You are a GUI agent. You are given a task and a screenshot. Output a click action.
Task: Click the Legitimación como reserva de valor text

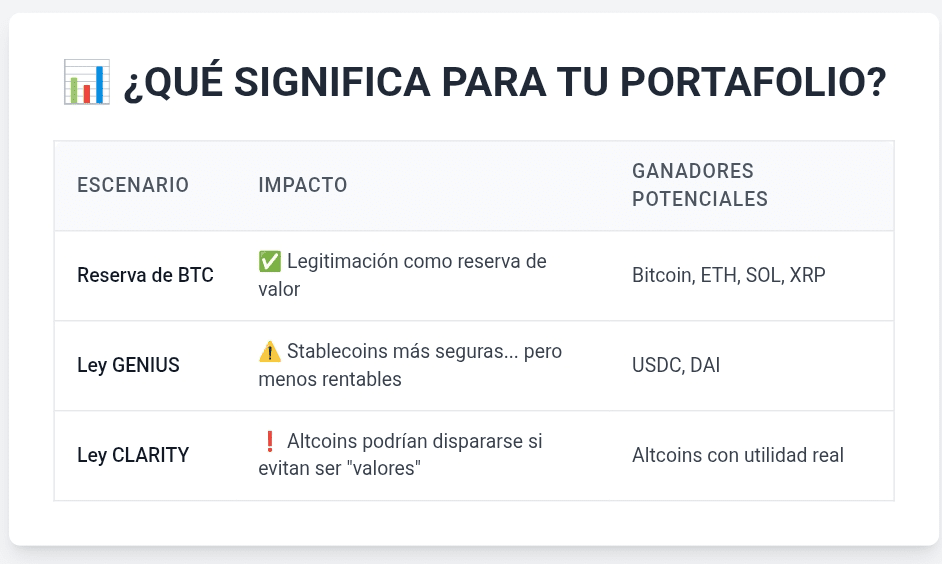click(x=416, y=262)
